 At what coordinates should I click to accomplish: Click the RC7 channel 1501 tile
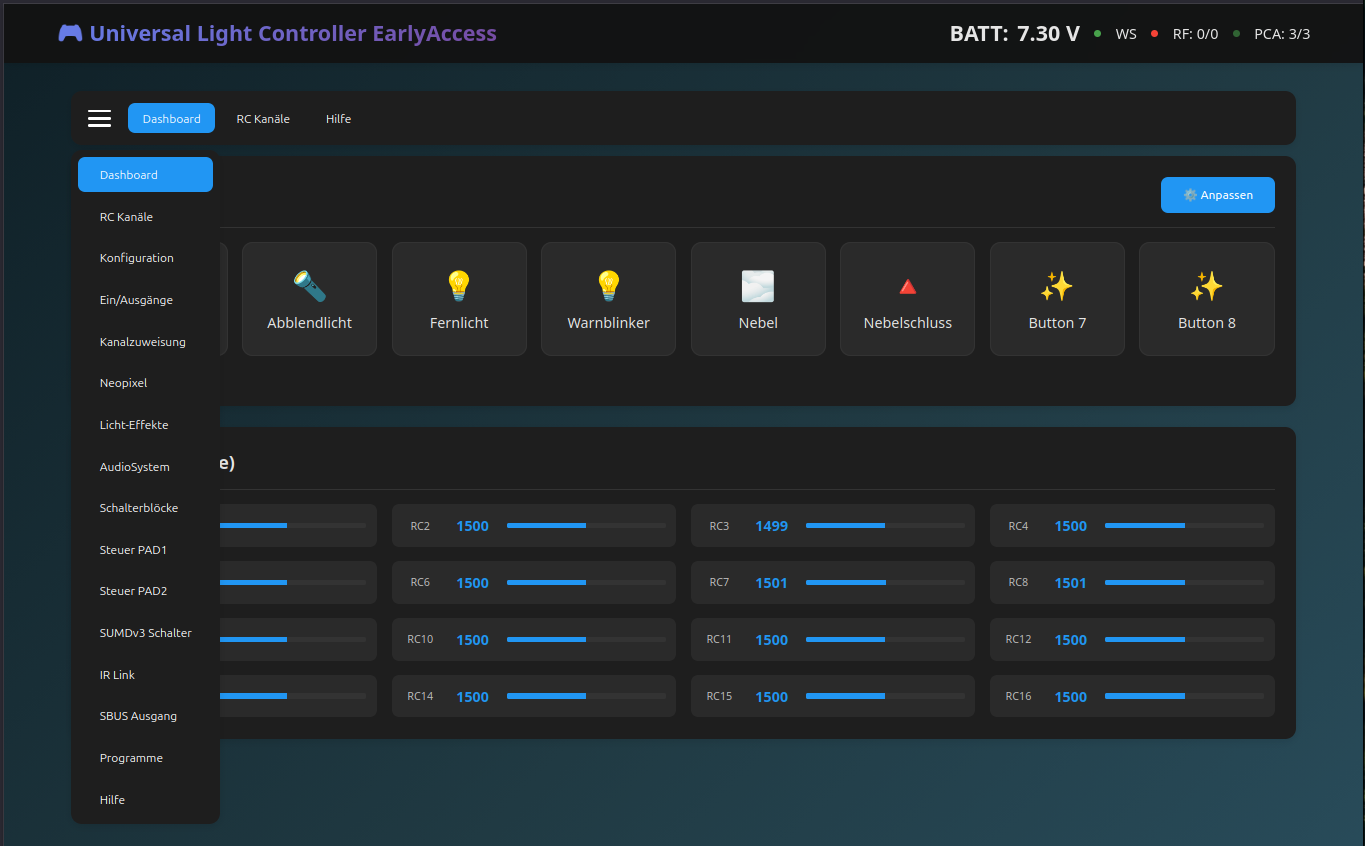pyautogui.click(x=832, y=582)
